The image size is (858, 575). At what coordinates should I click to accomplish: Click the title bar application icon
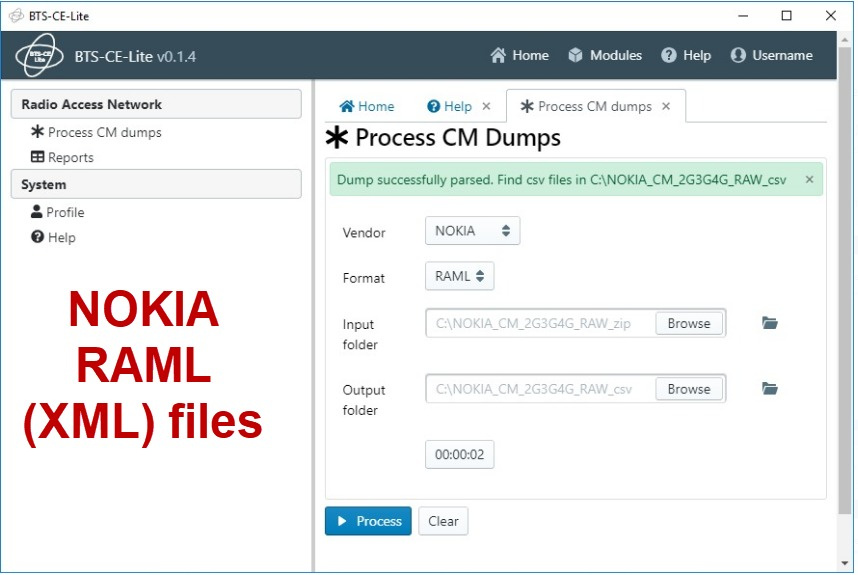click(x=16, y=16)
